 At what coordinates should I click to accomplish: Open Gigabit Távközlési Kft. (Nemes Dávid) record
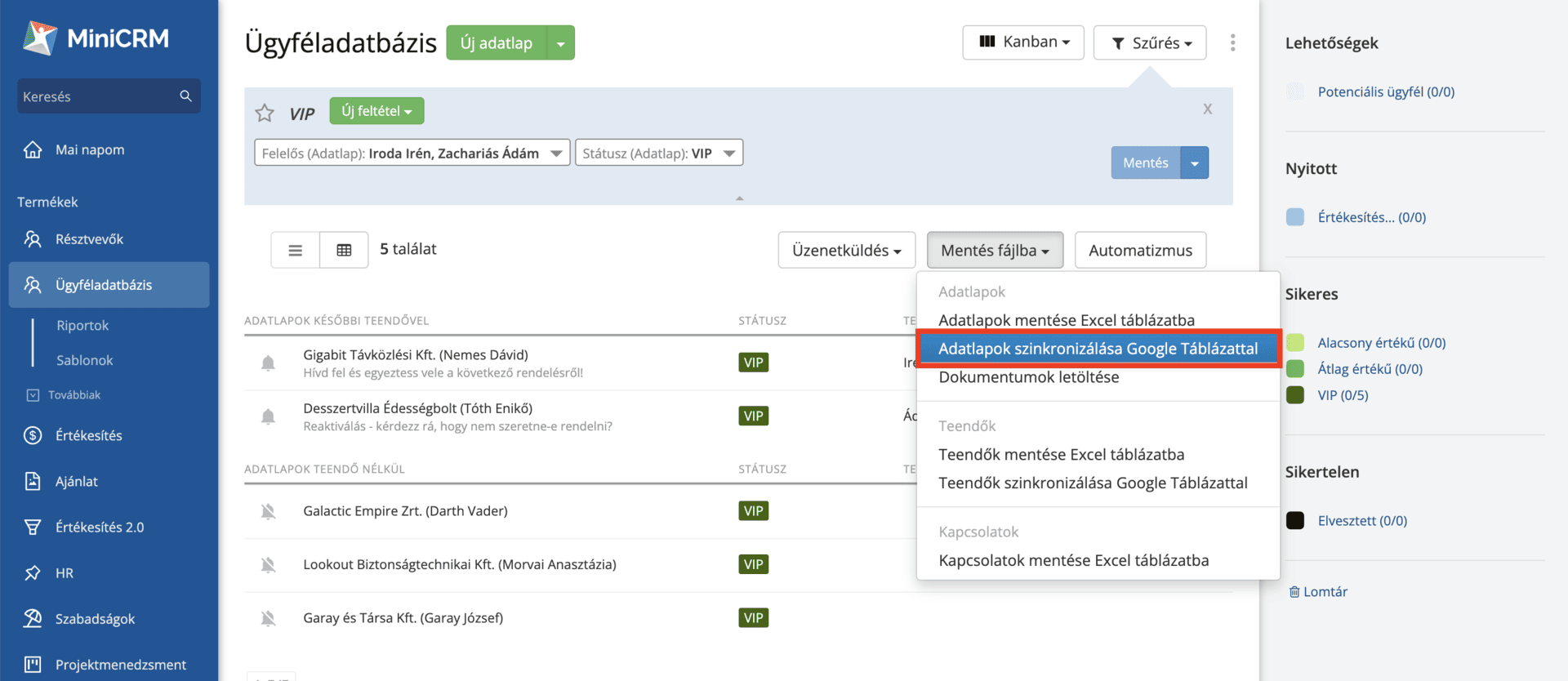(x=416, y=354)
